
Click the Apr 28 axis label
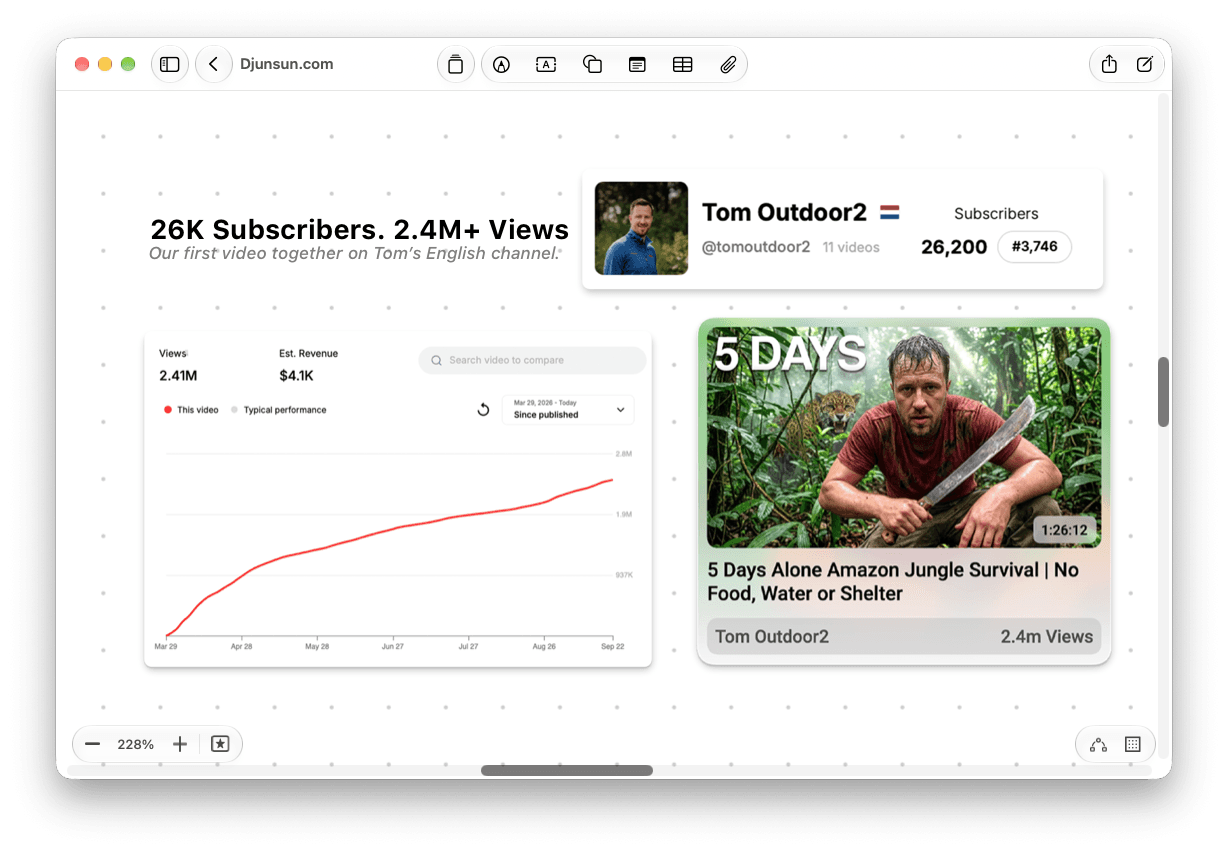click(x=241, y=647)
